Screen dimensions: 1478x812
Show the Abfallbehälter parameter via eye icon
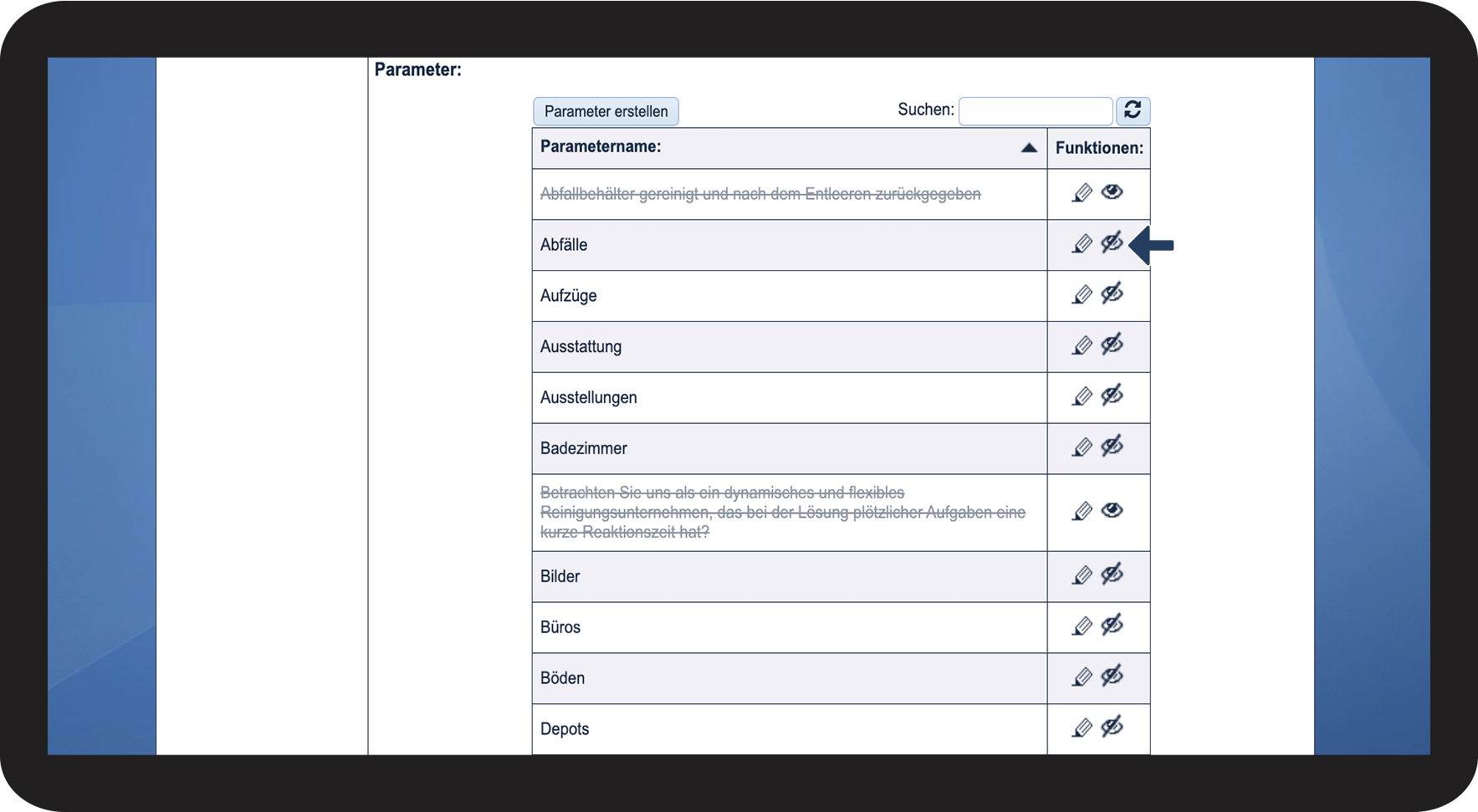tap(1112, 192)
